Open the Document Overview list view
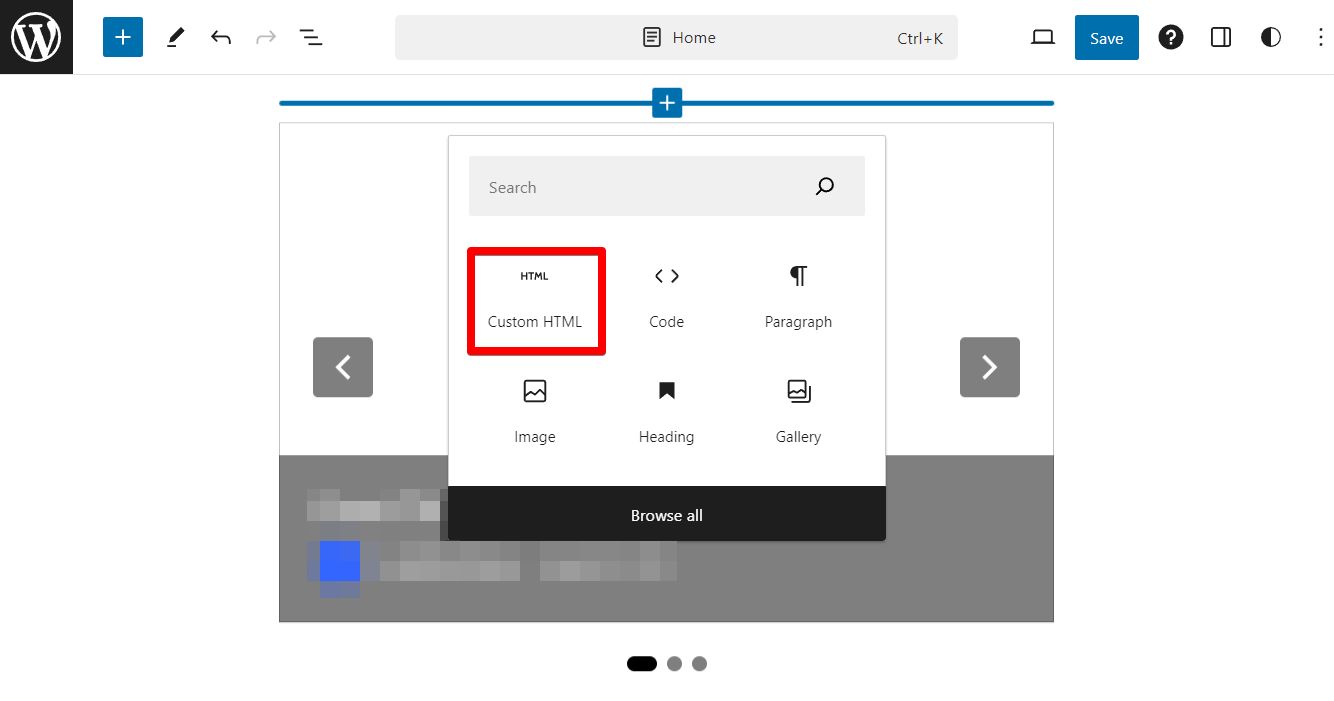The width and height of the screenshot is (1334, 701). pyautogui.click(x=311, y=37)
